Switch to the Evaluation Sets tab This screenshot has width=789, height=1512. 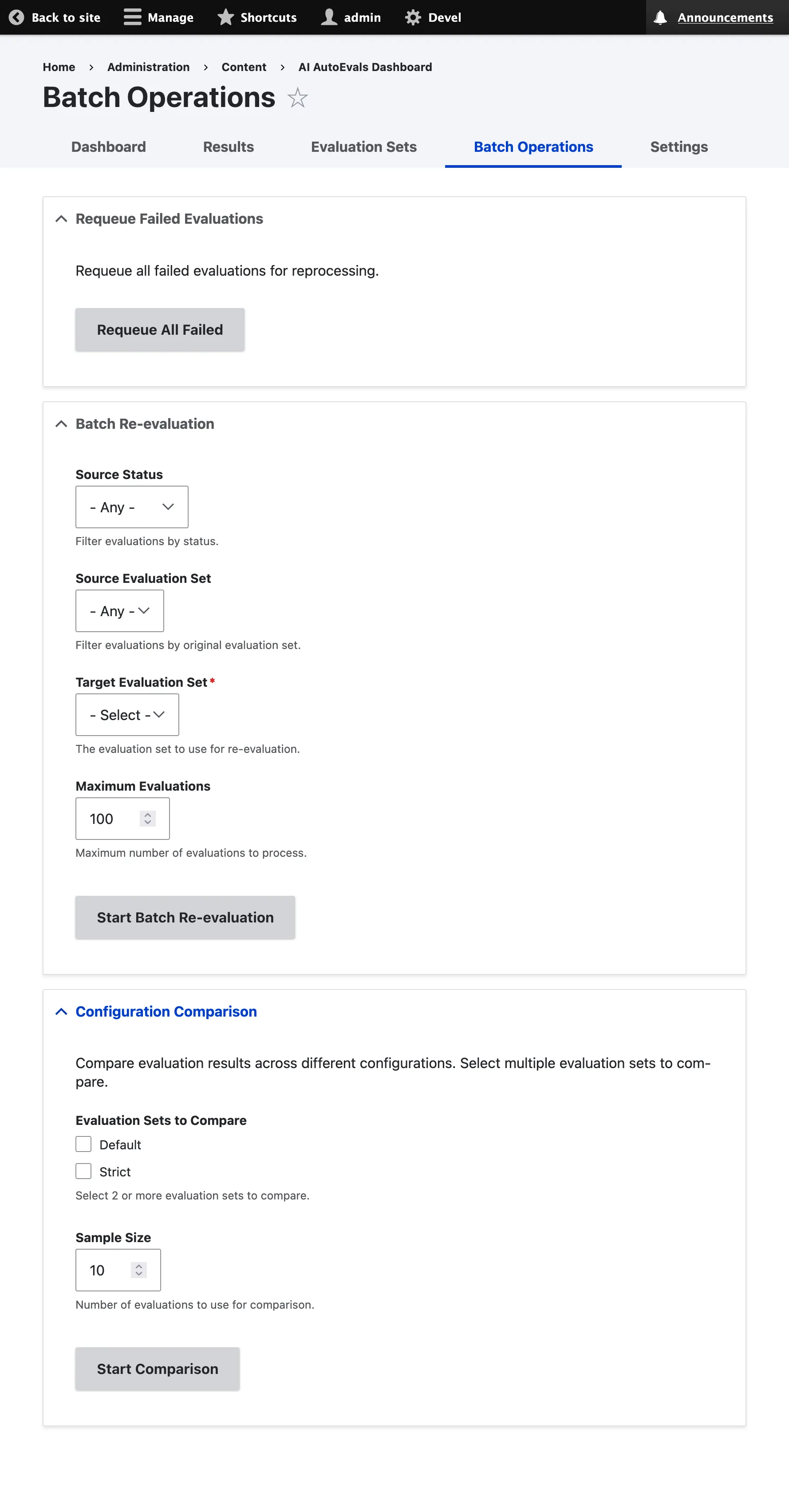tap(364, 147)
